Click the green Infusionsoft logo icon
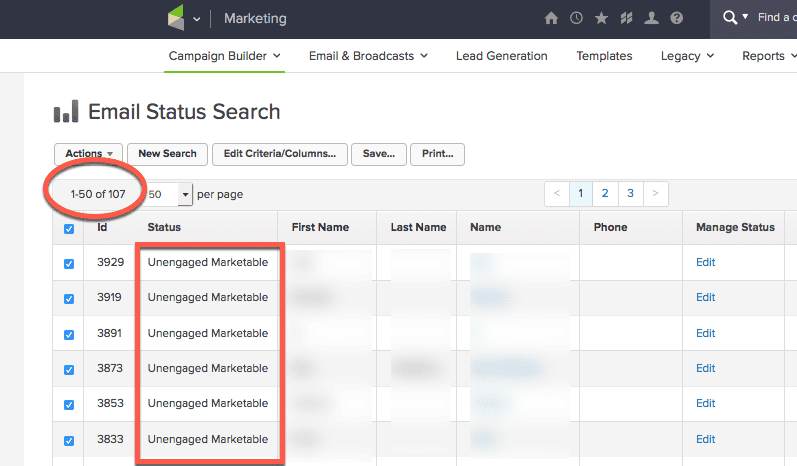 (176, 17)
